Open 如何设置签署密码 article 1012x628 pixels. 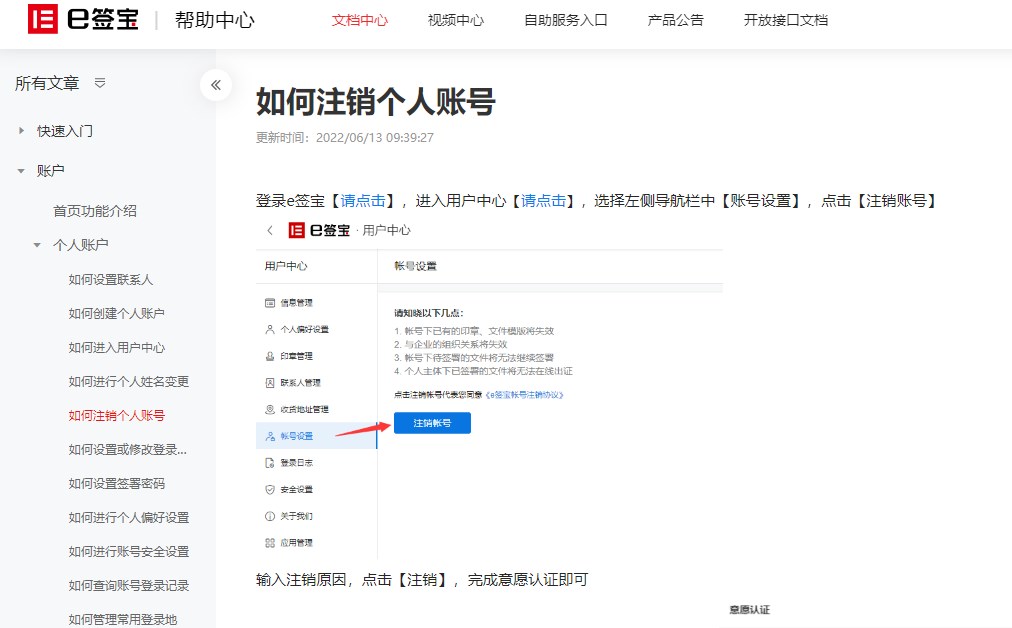pos(116,483)
